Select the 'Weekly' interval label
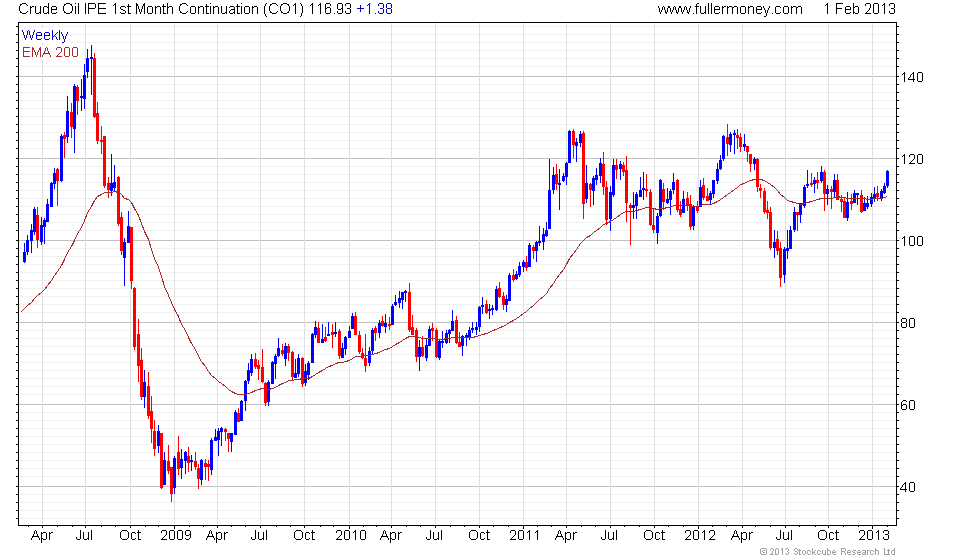This screenshot has width=980, height=560. 44,36
